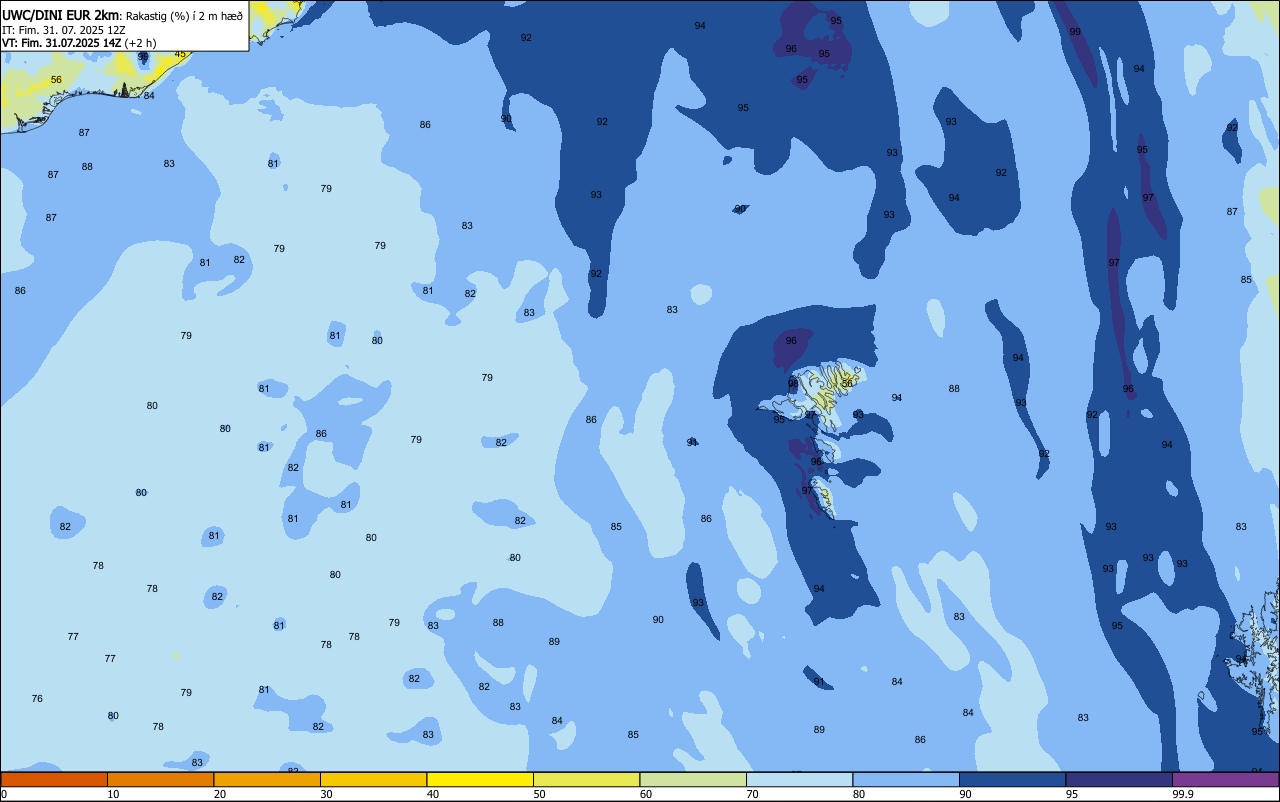The height and width of the screenshot is (802, 1280).
Task: Choose the purple legend swatch above 99.9
Action: pos(1225,779)
